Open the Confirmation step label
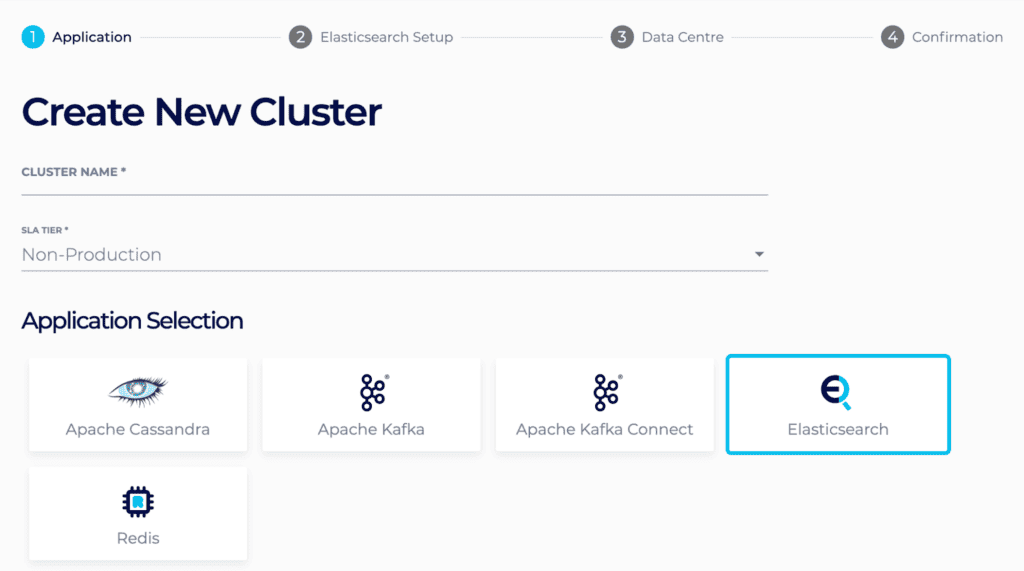 coord(957,37)
